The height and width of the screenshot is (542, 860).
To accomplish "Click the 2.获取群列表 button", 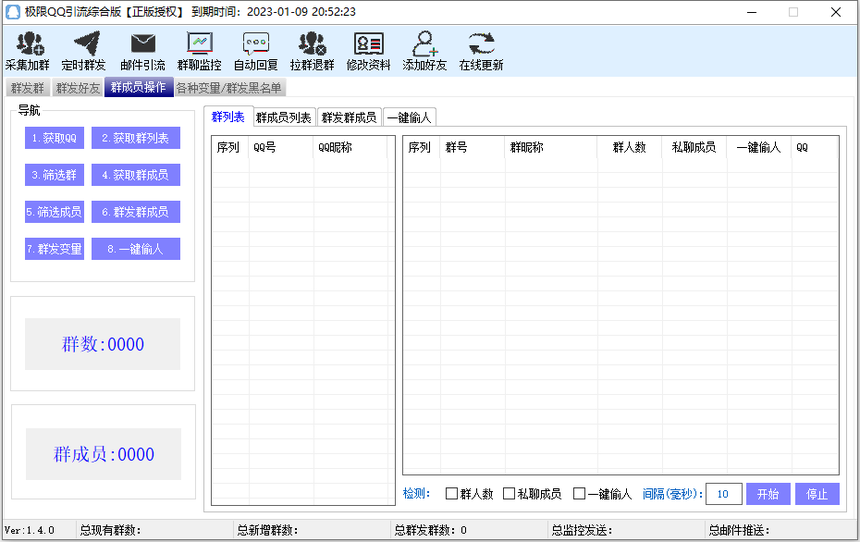I will [x=135, y=138].
